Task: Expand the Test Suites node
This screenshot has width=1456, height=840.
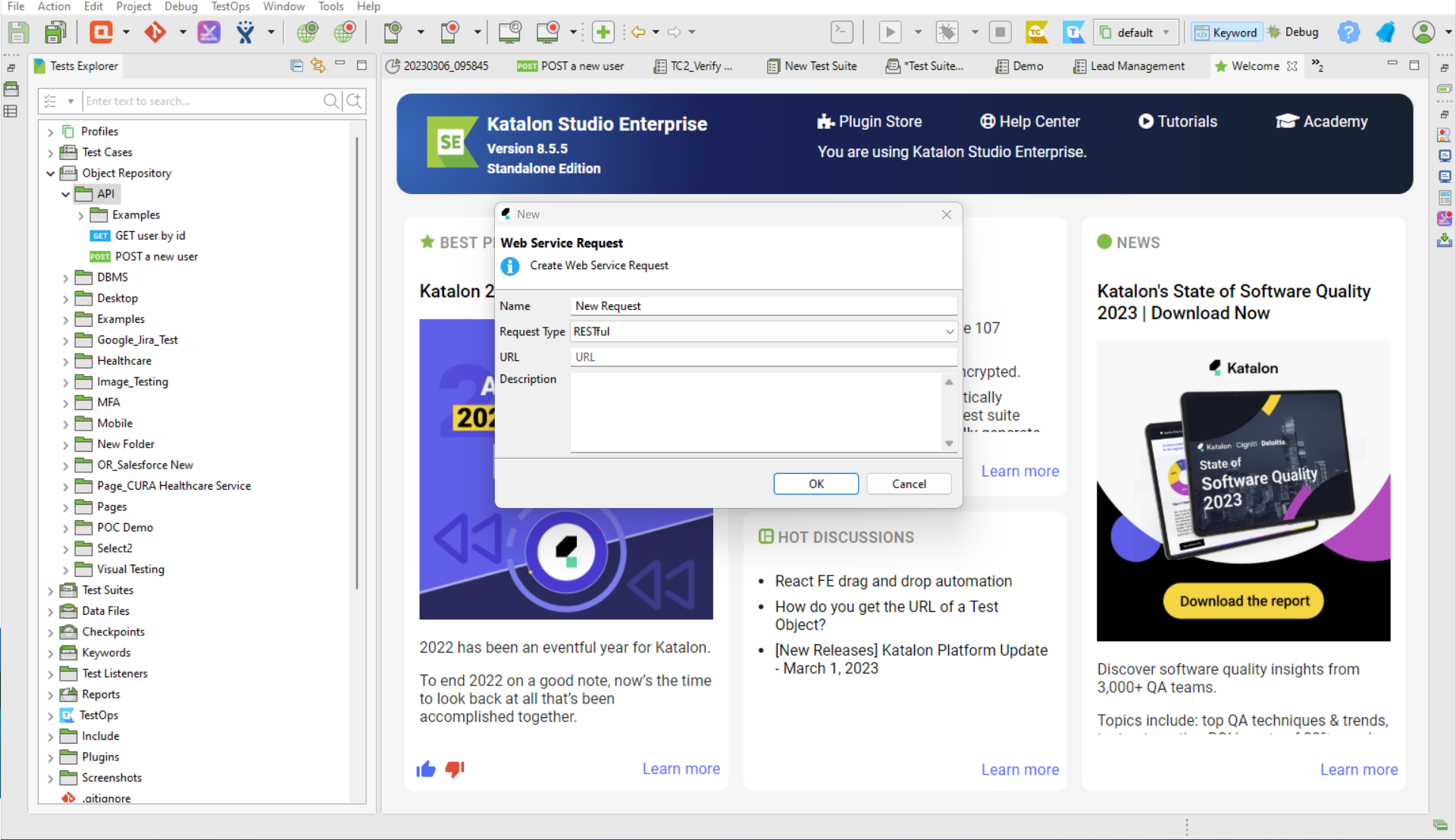Action: (x=51, y=591)
